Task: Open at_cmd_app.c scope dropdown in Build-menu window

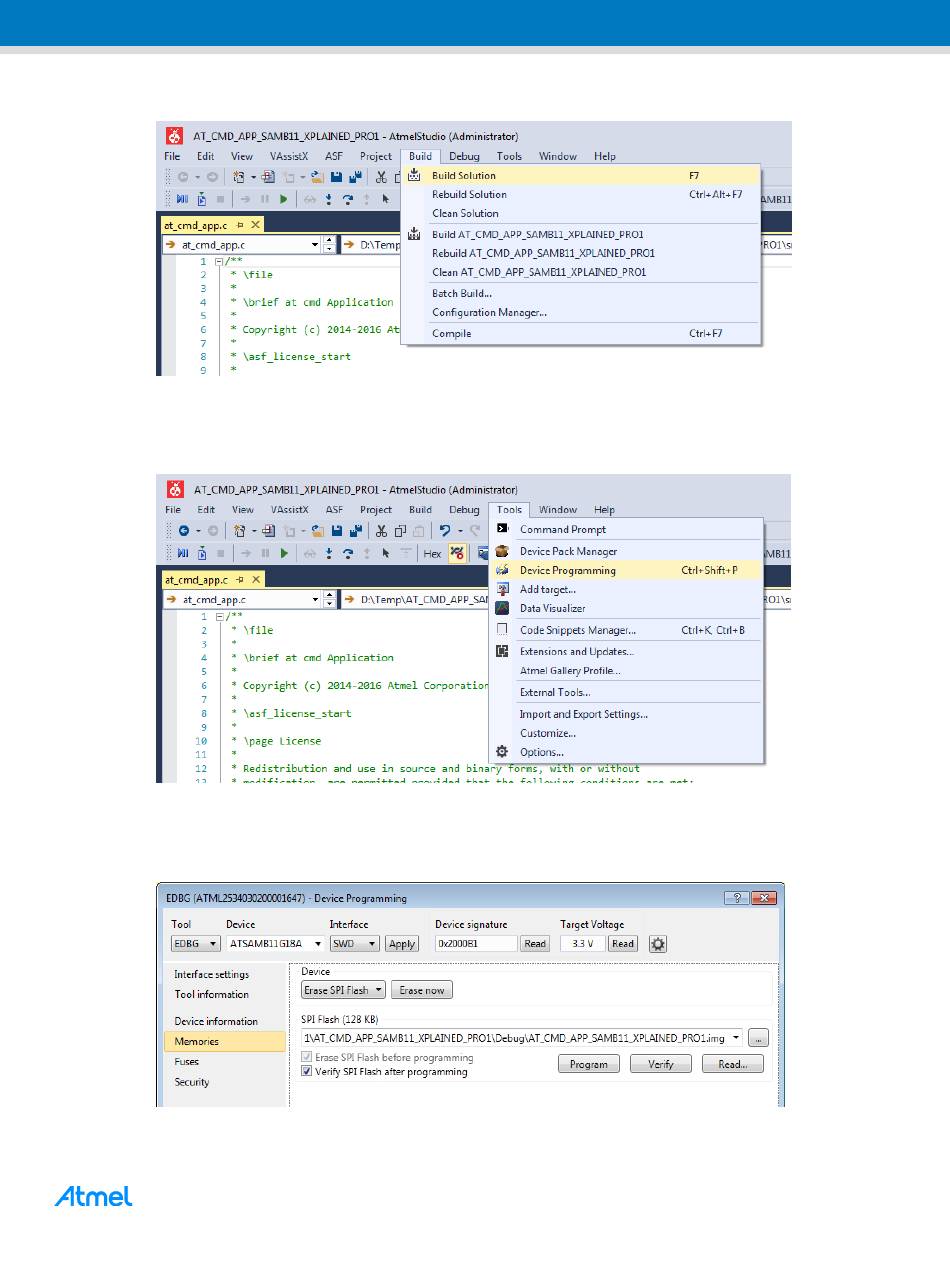Action: [x=314, y=244]
